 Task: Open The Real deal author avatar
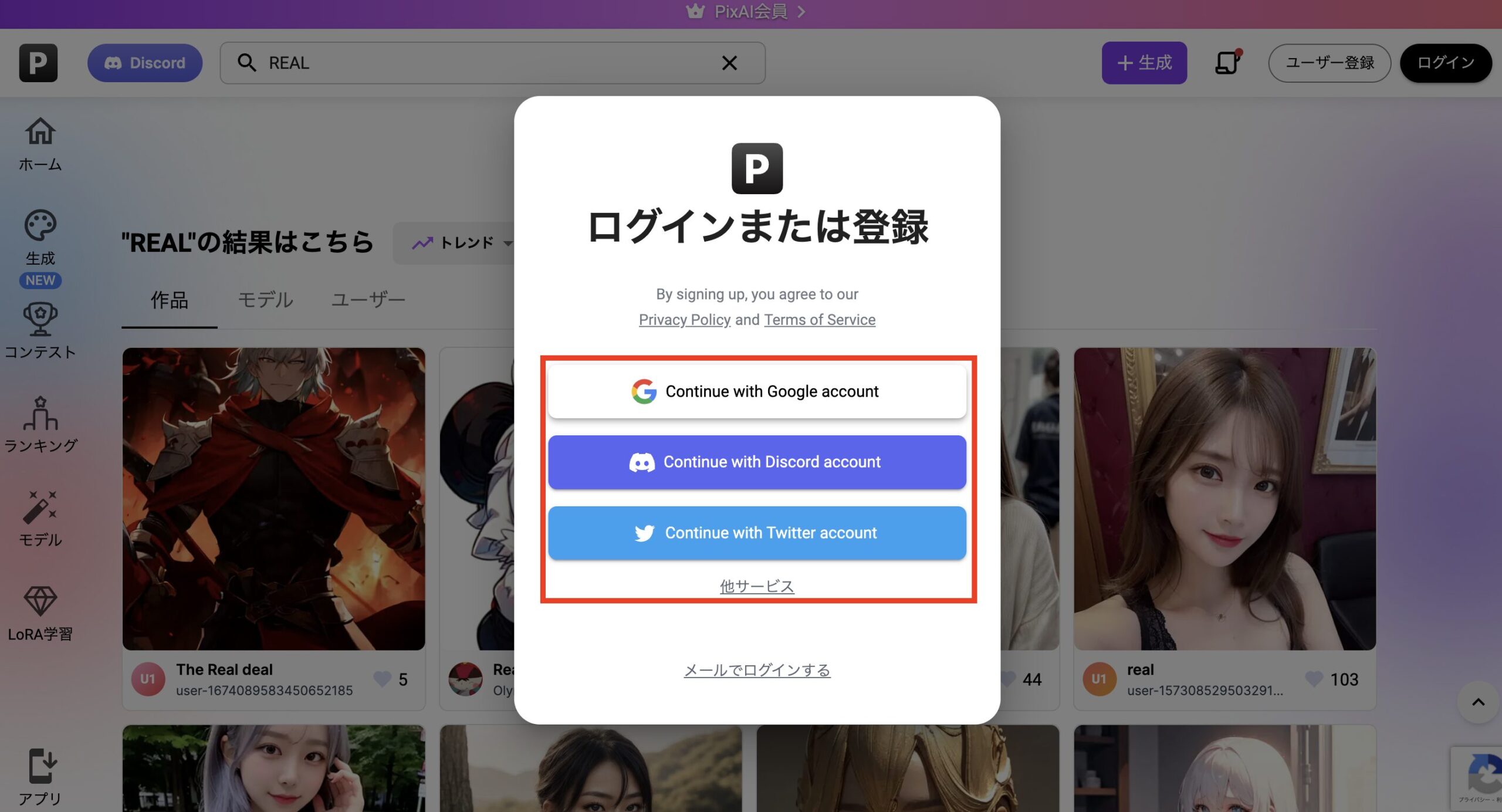[148, 679]
